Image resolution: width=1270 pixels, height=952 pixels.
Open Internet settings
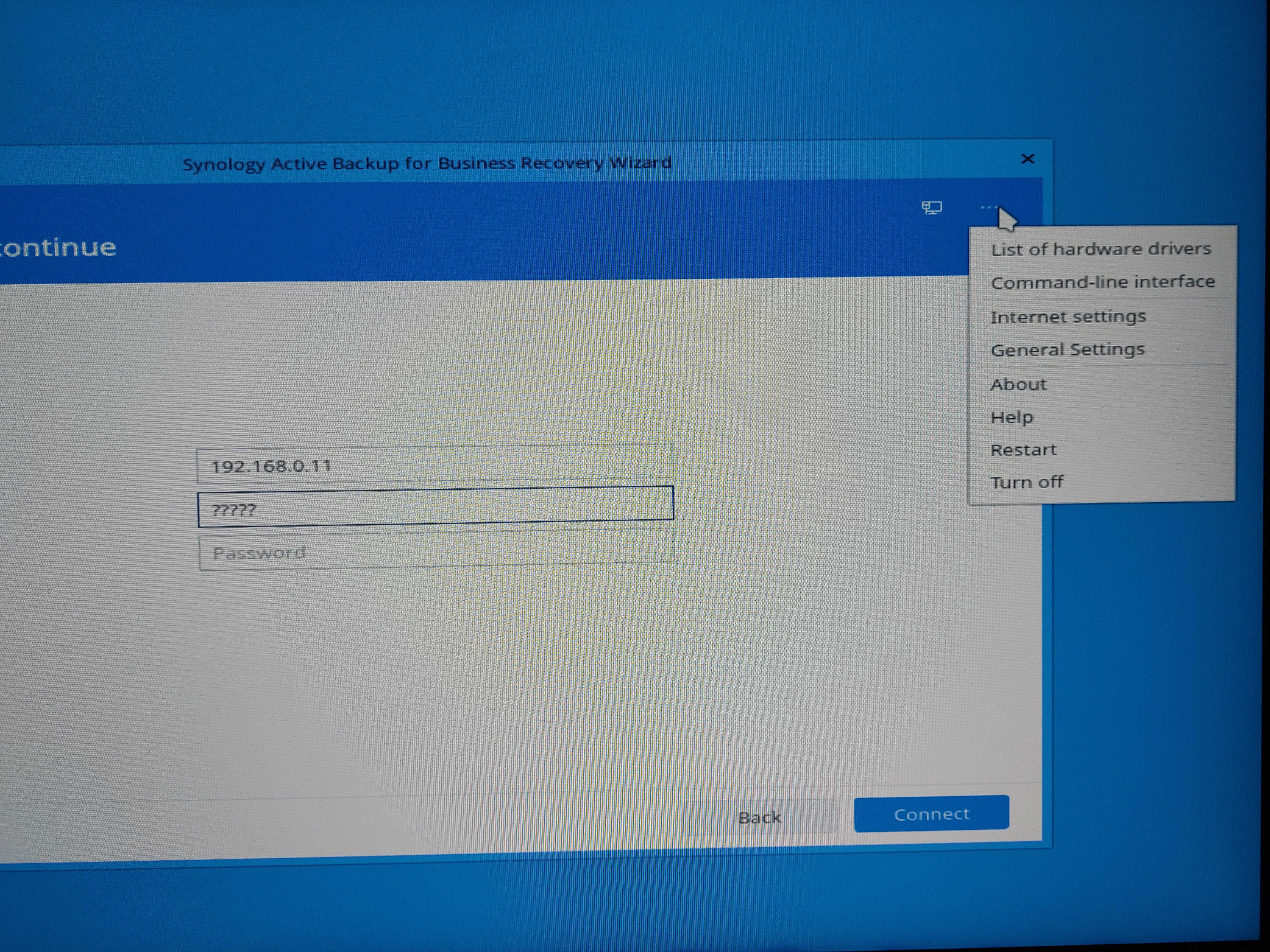click(1068, 316)
